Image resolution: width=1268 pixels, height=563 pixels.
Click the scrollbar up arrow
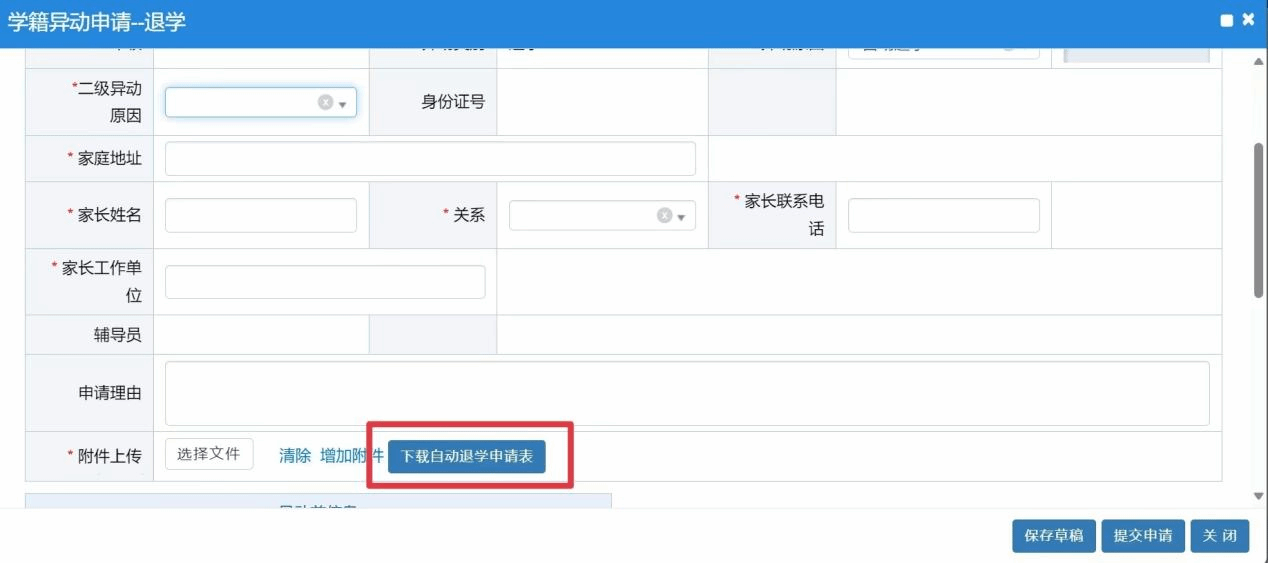point(1259,62)
